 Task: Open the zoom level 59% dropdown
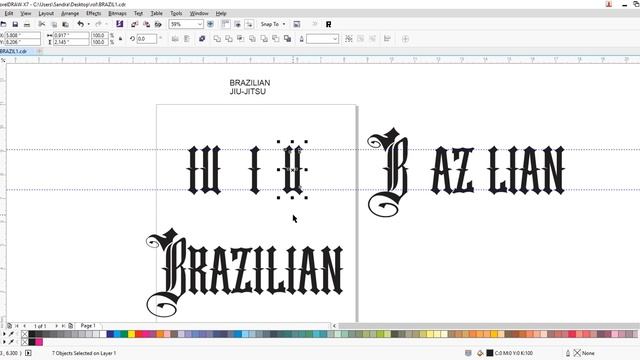pyautogui.click(x=200, y=24)
